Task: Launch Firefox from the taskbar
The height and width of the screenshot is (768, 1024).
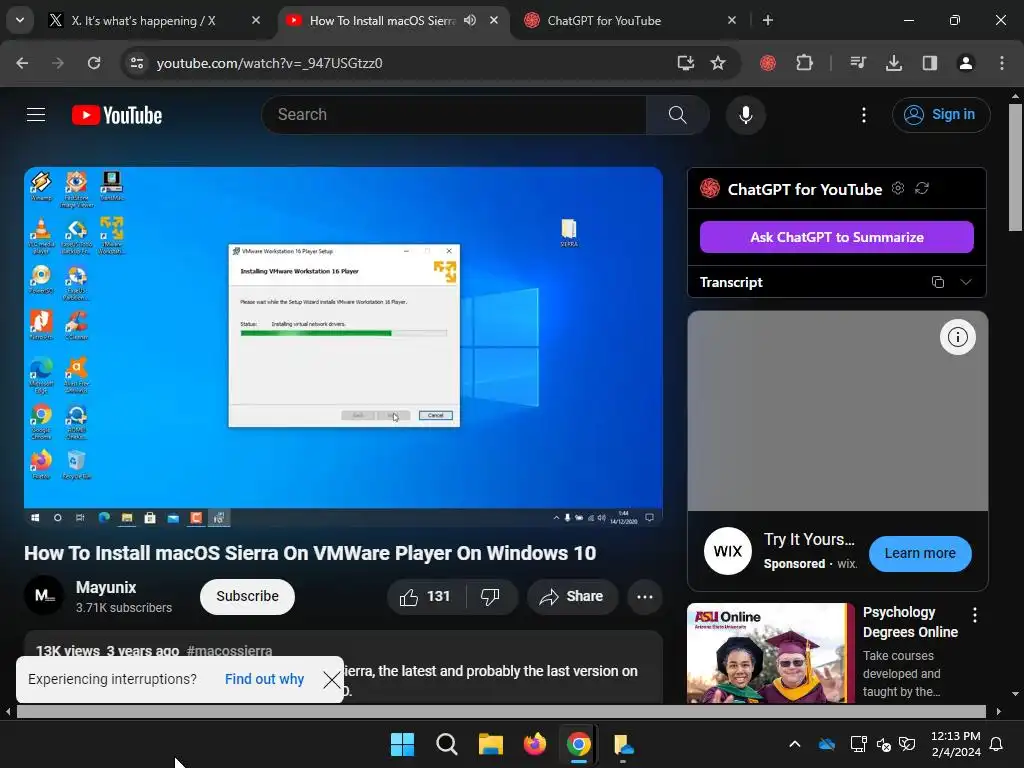Action: pos(535,744)
